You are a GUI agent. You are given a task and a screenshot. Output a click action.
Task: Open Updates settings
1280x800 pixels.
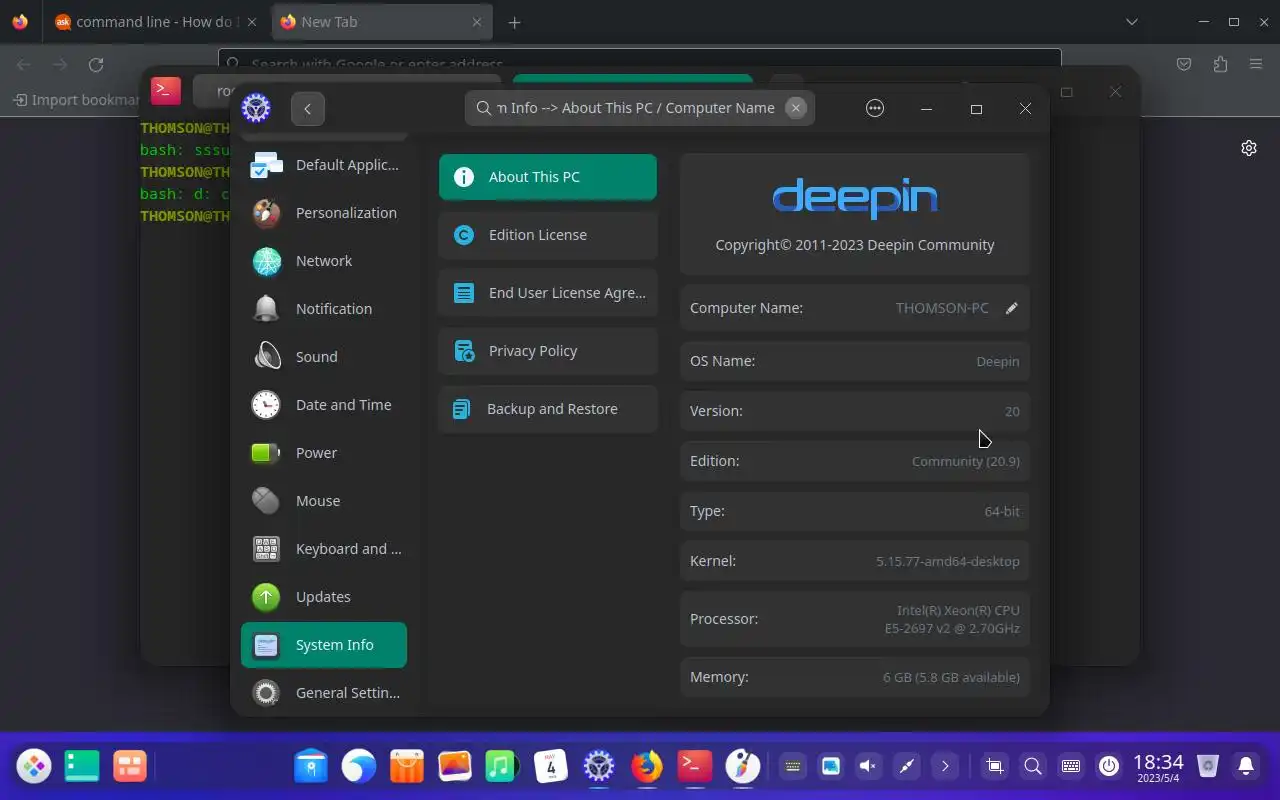pos(324,597)
